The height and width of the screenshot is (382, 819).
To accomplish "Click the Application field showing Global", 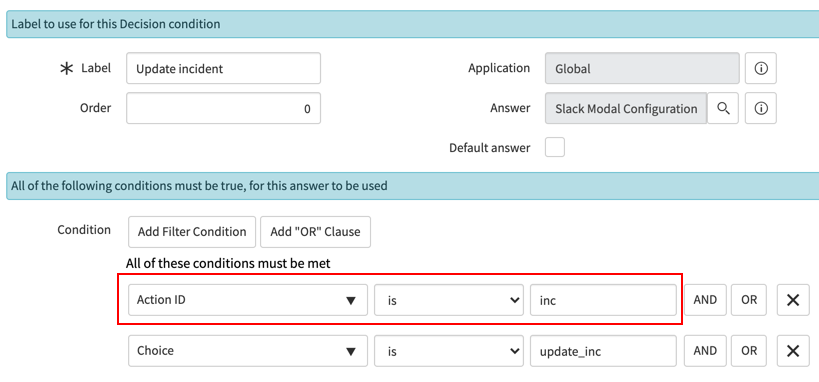I will tap(642, 68).
